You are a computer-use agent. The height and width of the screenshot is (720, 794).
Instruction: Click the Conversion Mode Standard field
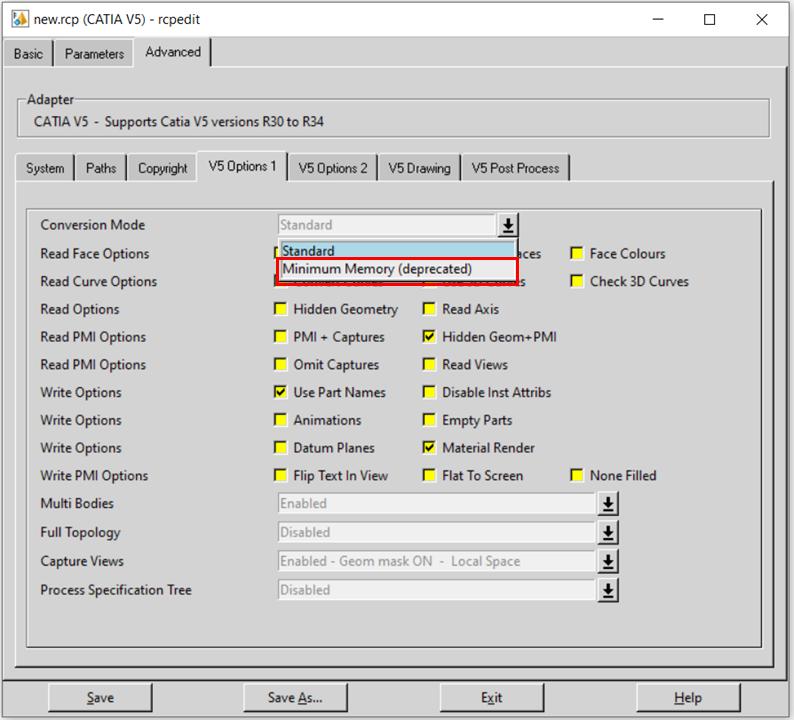pos(386,225)
